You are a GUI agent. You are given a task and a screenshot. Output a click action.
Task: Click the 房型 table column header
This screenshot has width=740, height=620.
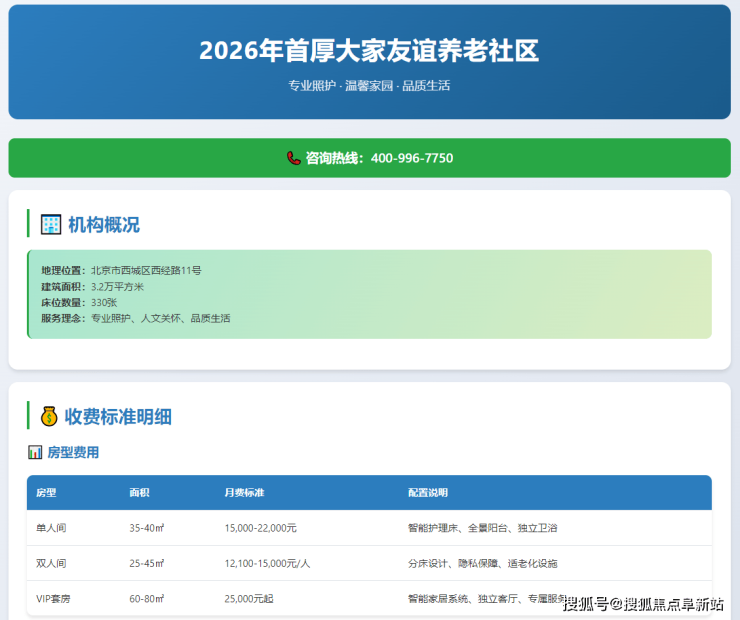(x=46, y=493)
